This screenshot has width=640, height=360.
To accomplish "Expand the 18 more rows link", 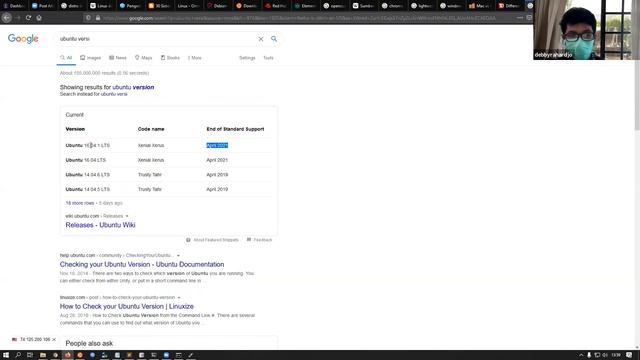I will click(x=80, y=203).
